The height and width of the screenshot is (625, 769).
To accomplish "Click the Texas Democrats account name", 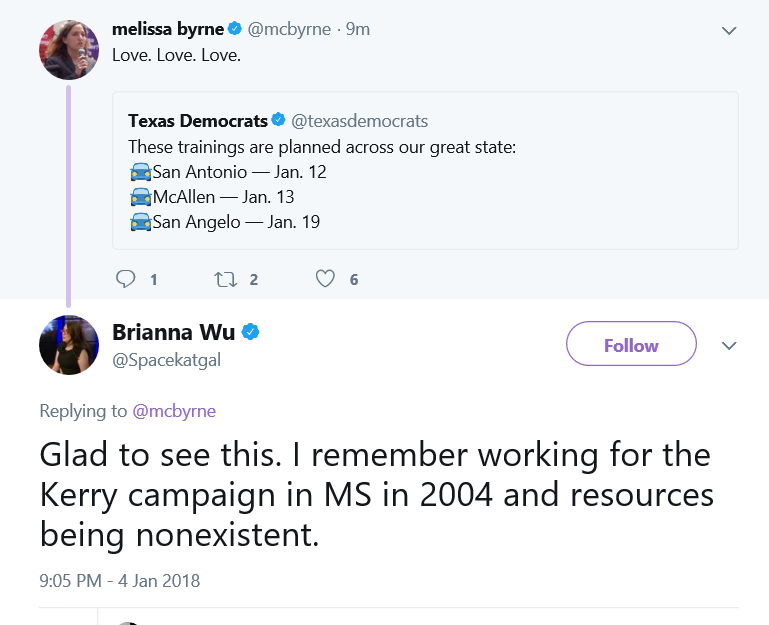I will (x=198, y=121).
